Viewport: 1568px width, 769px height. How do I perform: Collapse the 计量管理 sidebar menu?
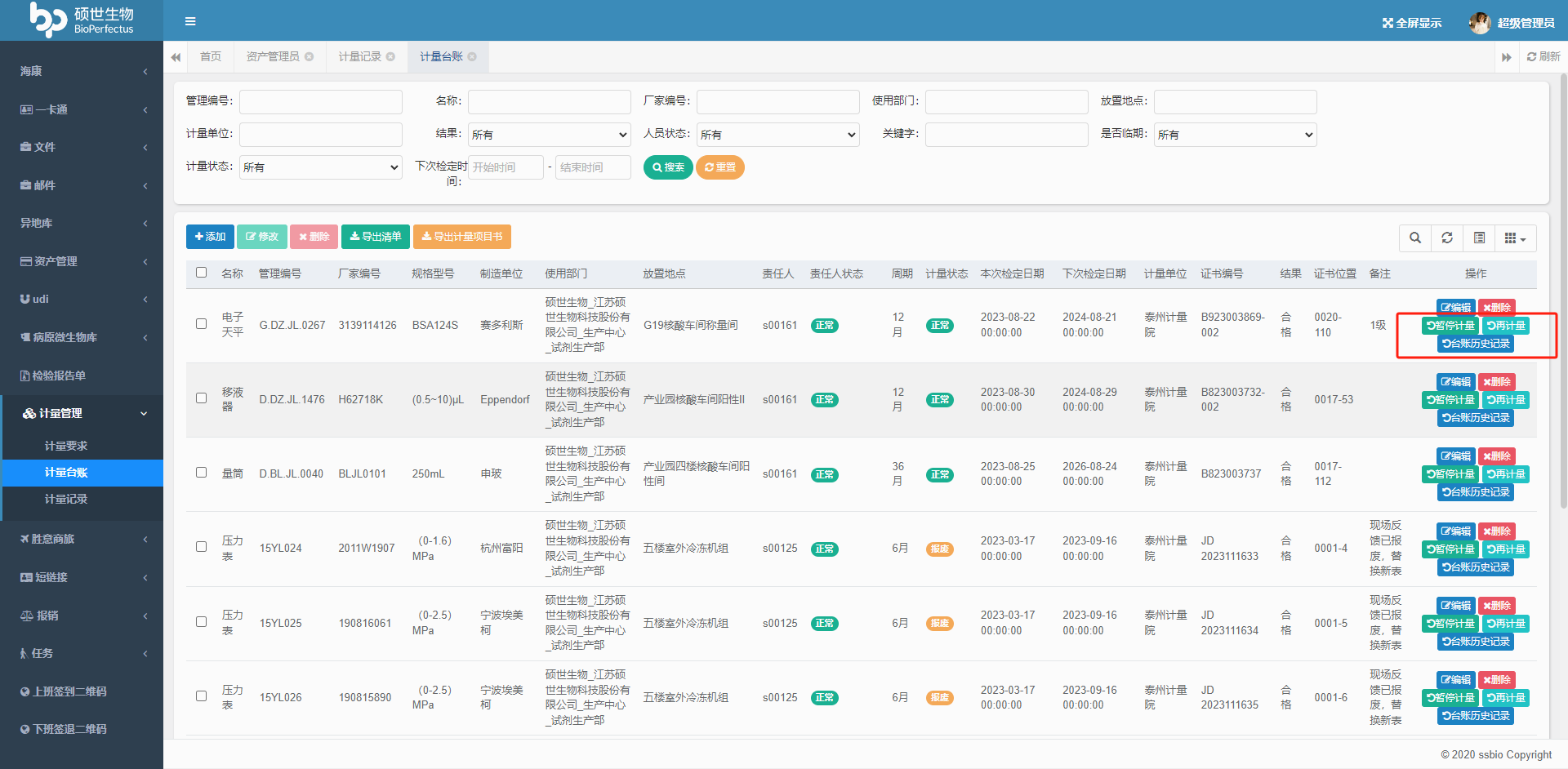pyautogui.click(x=82, y=413)
